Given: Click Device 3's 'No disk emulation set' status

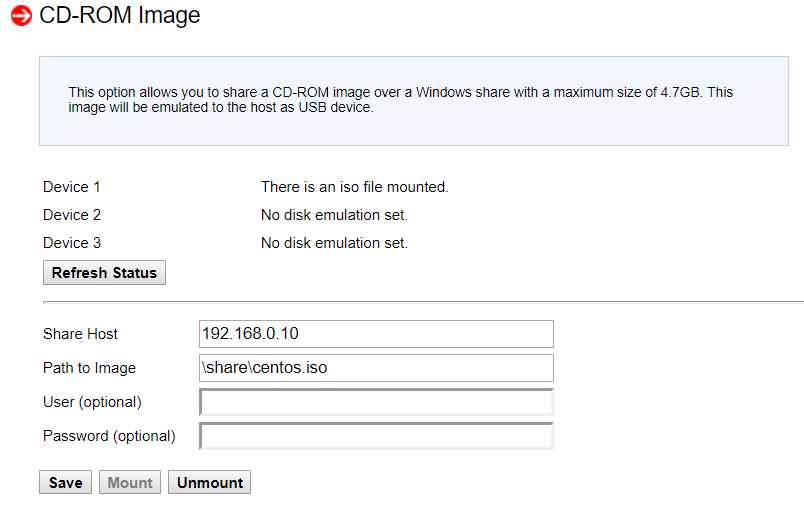Looking at the screenshot, I should click(334, 243).
